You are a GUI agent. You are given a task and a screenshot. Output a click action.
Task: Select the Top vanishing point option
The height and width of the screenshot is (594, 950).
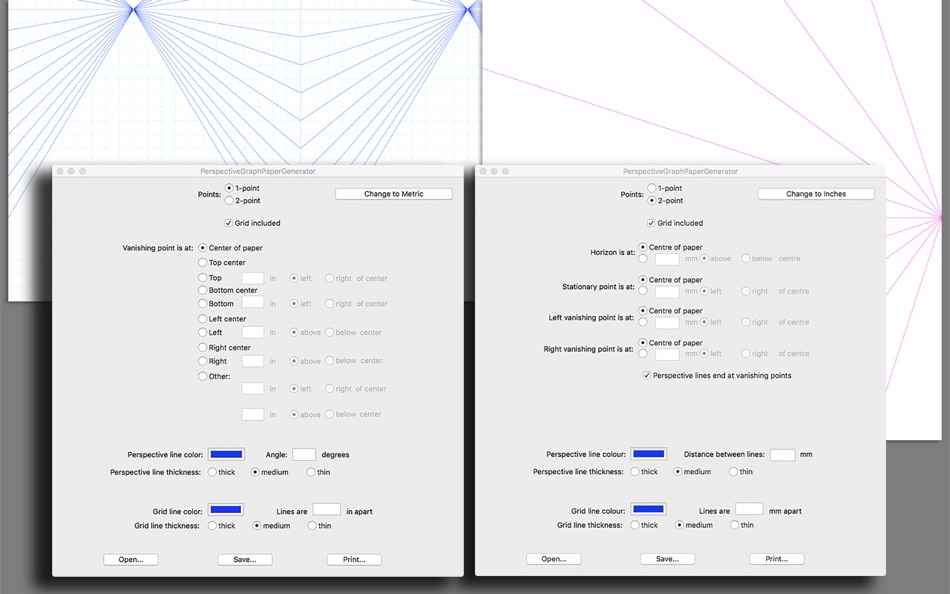pos(202,278)
